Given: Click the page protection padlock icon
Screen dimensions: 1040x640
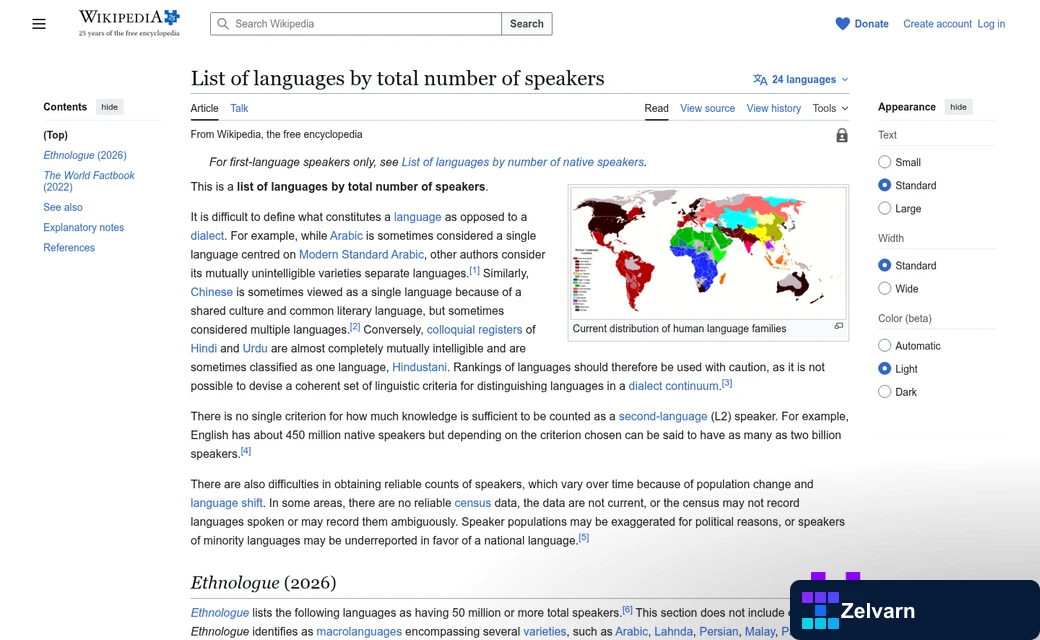Looking at the screenshot, I should pos(842,135).
